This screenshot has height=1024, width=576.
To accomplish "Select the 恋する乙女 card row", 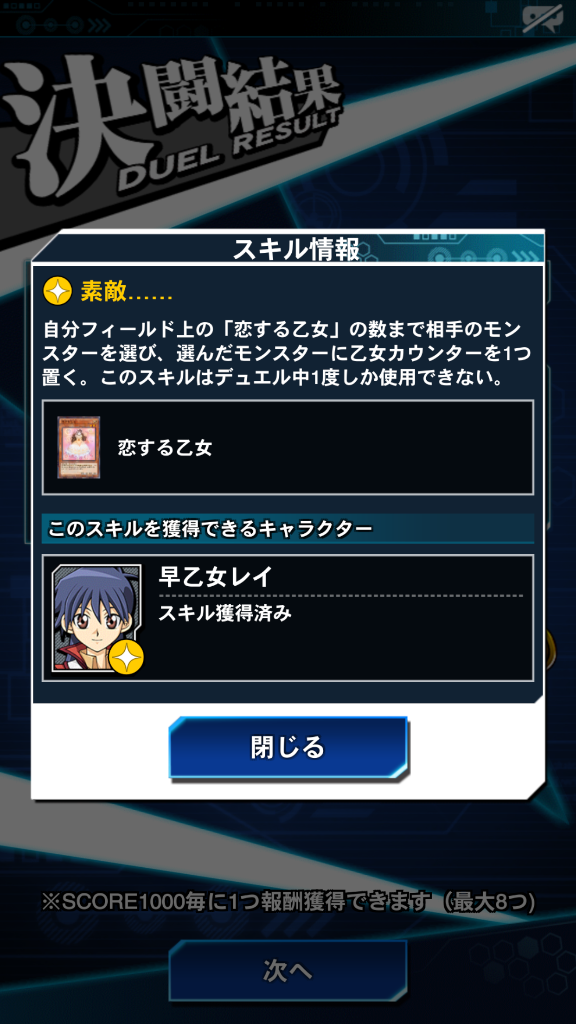I will [x=288, y=447].
